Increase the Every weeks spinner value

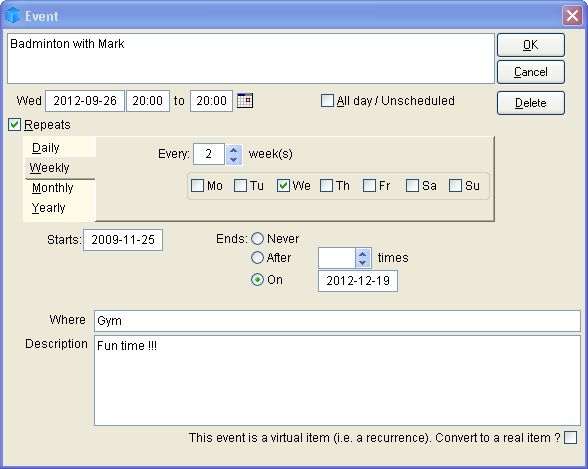click(234, 150)
